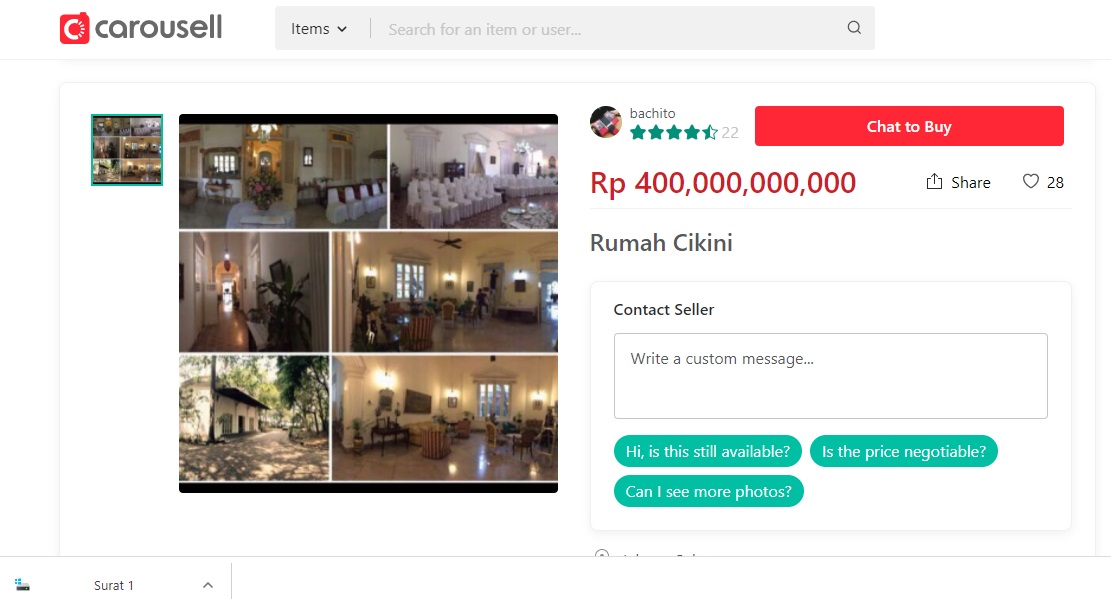Click the Chat to Buy button

click(x=908, y=127)
